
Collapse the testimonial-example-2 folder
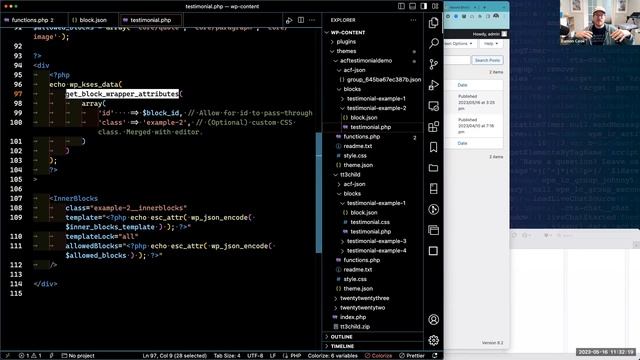pyautogui.click(x=376, y=108)
